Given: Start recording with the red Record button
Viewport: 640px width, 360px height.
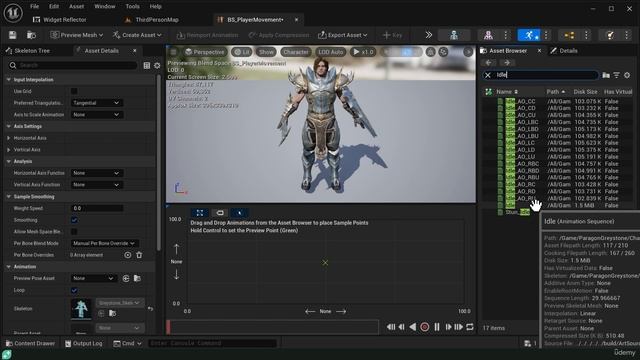Looking at the screenshot, I should pyautogui.click(x=424, y=327).
